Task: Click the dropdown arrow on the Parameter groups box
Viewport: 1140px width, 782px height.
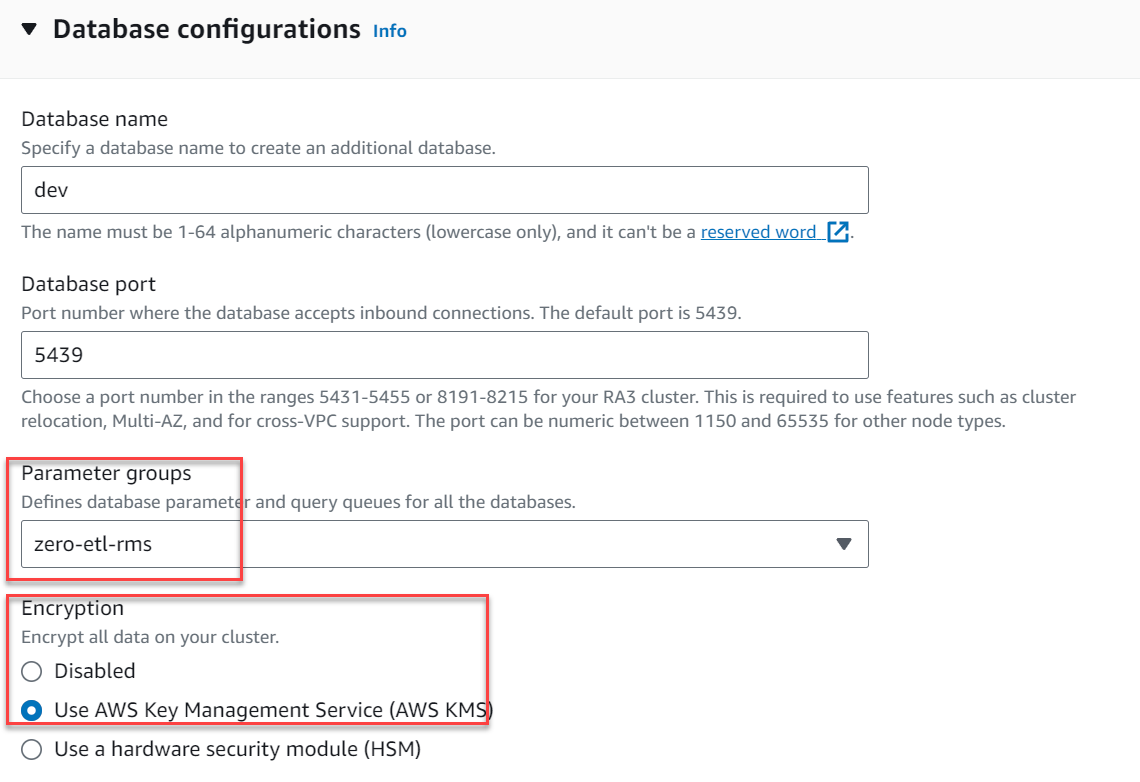Action: click(843, 544)
